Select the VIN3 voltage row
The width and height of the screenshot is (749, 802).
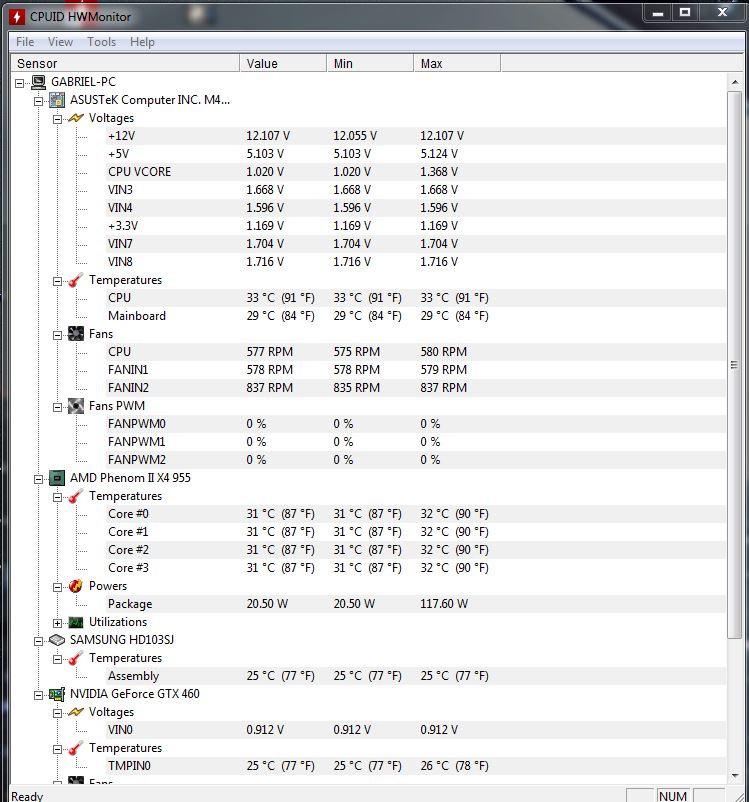tap(415, 190)
